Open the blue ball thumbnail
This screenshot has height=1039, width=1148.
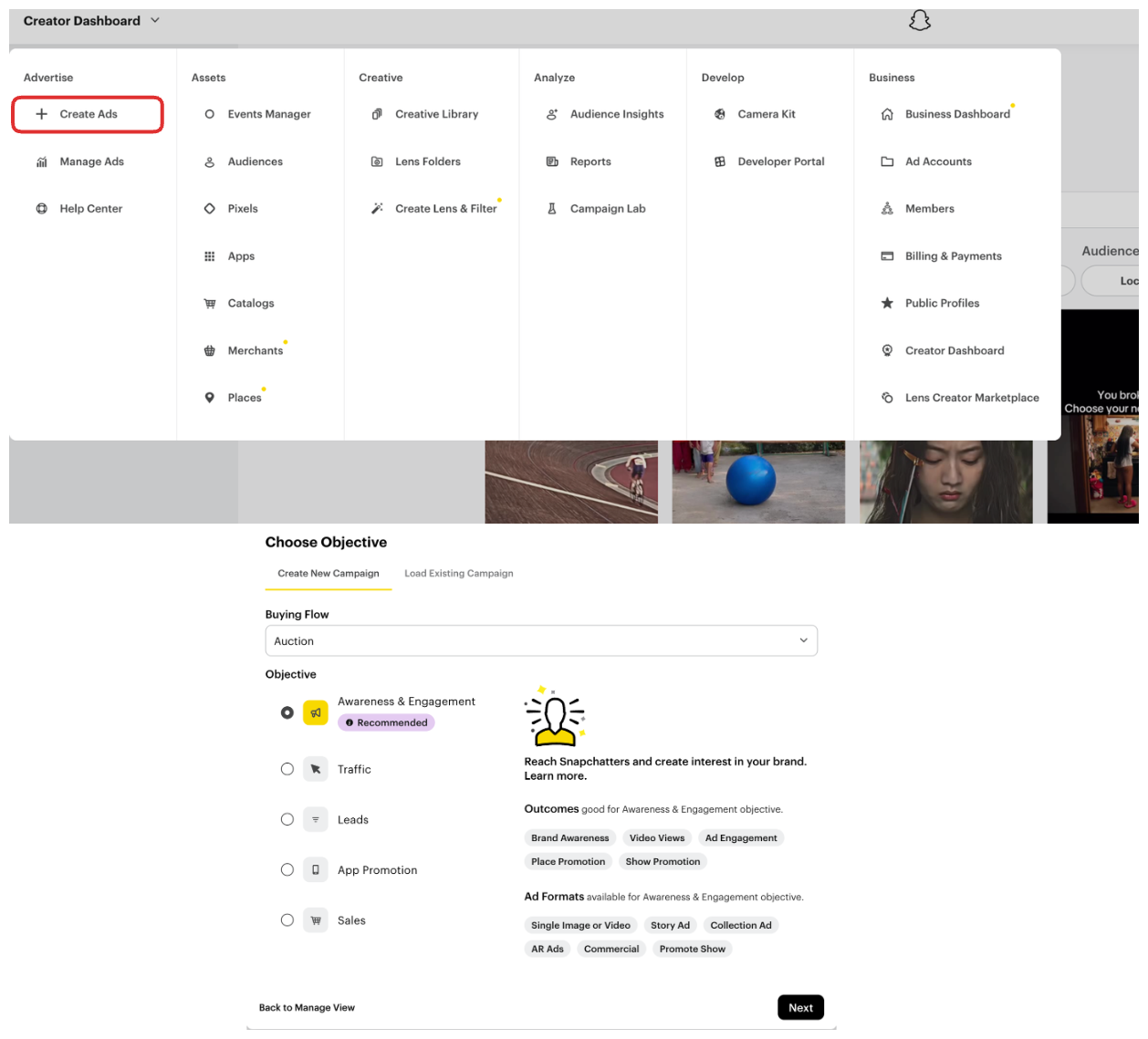click(x=758, y=482)
